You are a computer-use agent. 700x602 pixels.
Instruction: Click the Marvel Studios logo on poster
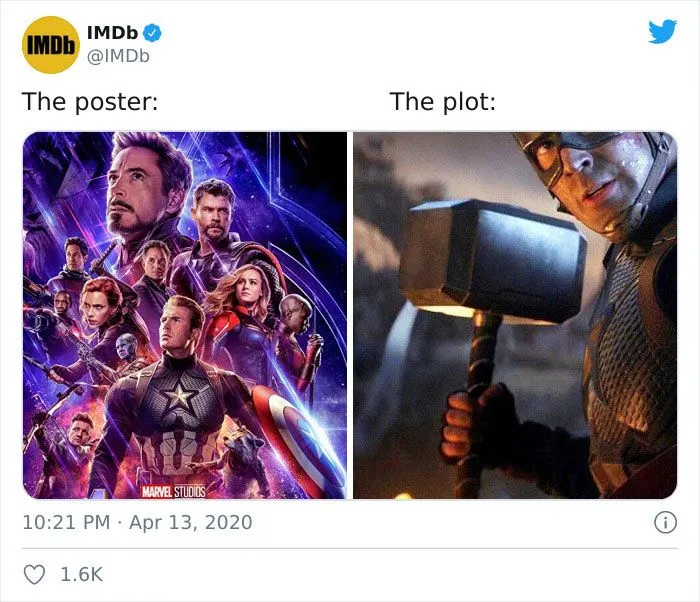tap(174, 492)
